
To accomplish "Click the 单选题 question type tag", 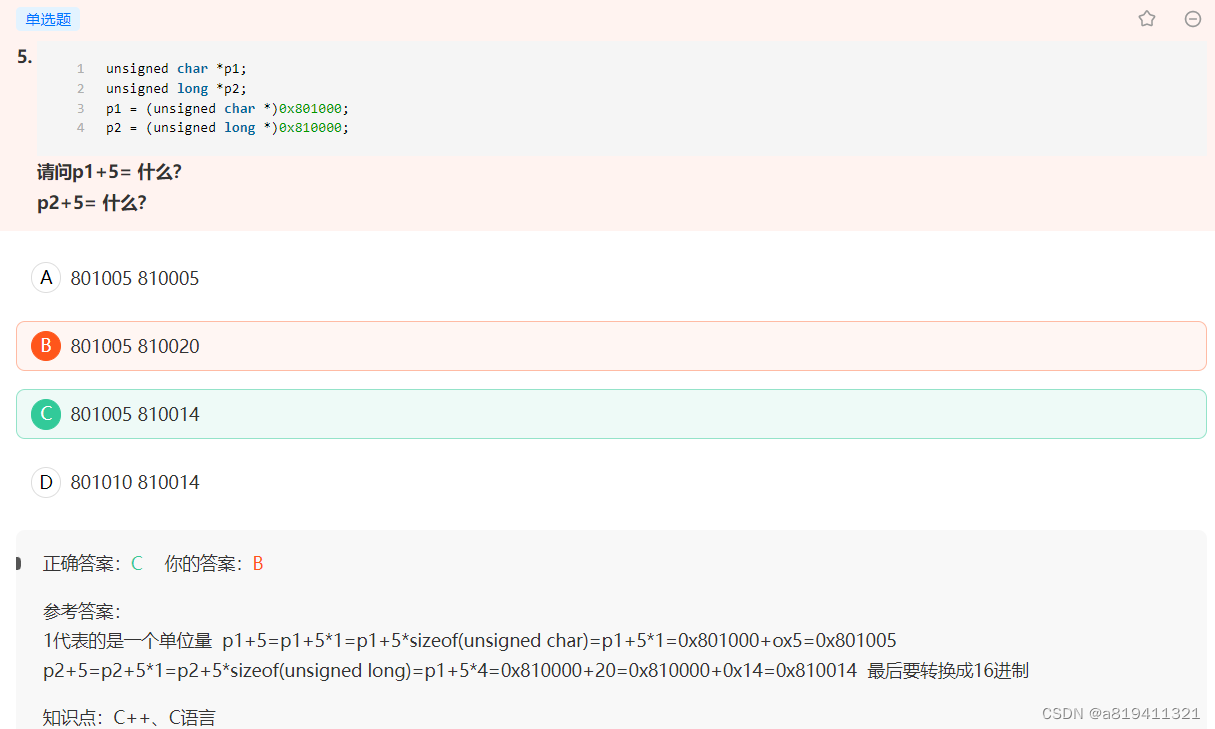I will coord(48,19).
